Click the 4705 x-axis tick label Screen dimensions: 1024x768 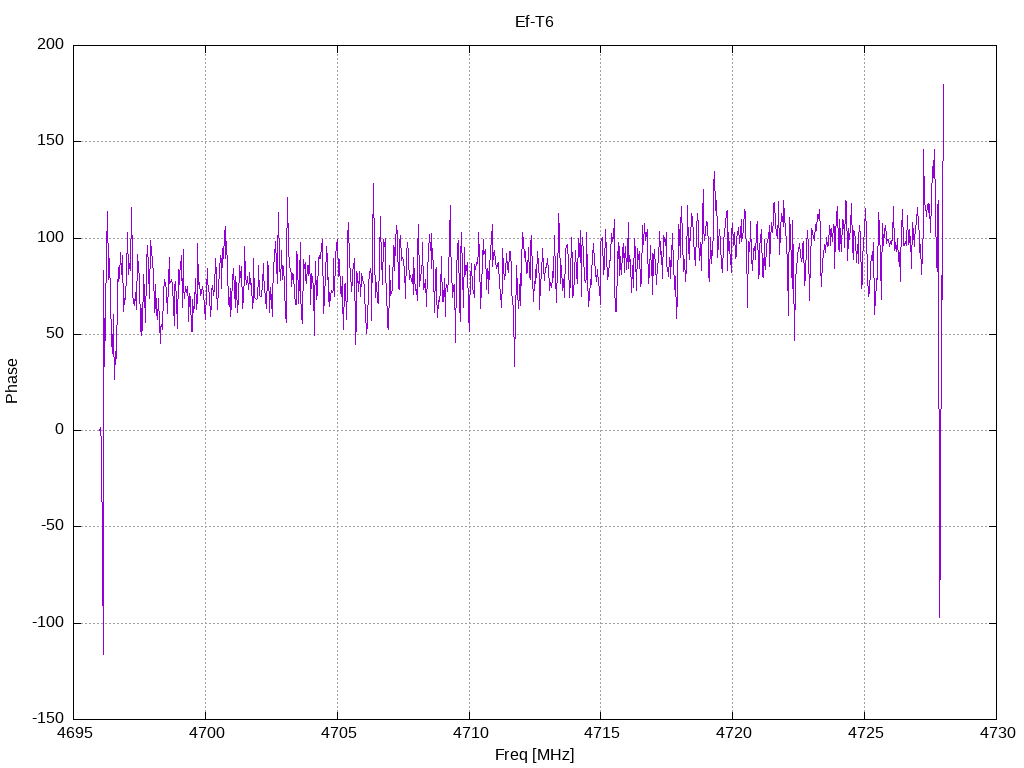pos(338,733)
